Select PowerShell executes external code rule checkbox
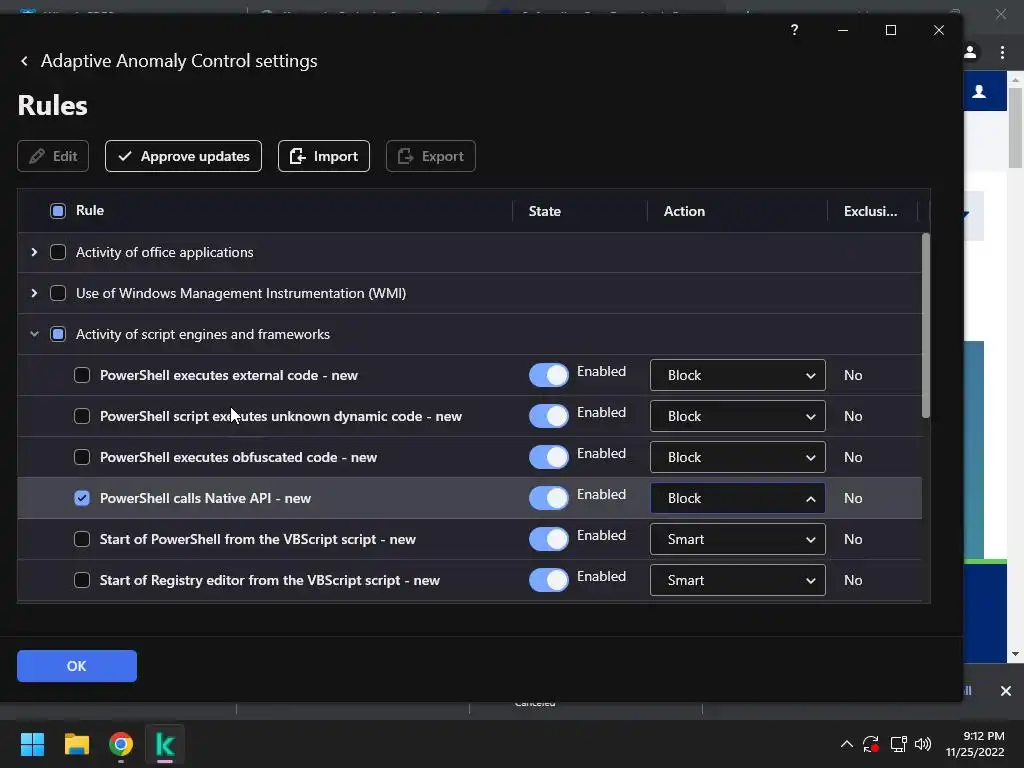1024x768 pixels. pyautogui.click(x=82, y=376)
